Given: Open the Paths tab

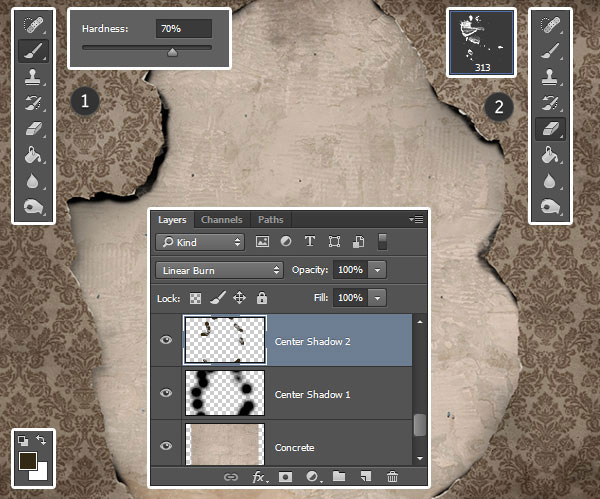Looking at the screenshot, I should tap(270, 220).
